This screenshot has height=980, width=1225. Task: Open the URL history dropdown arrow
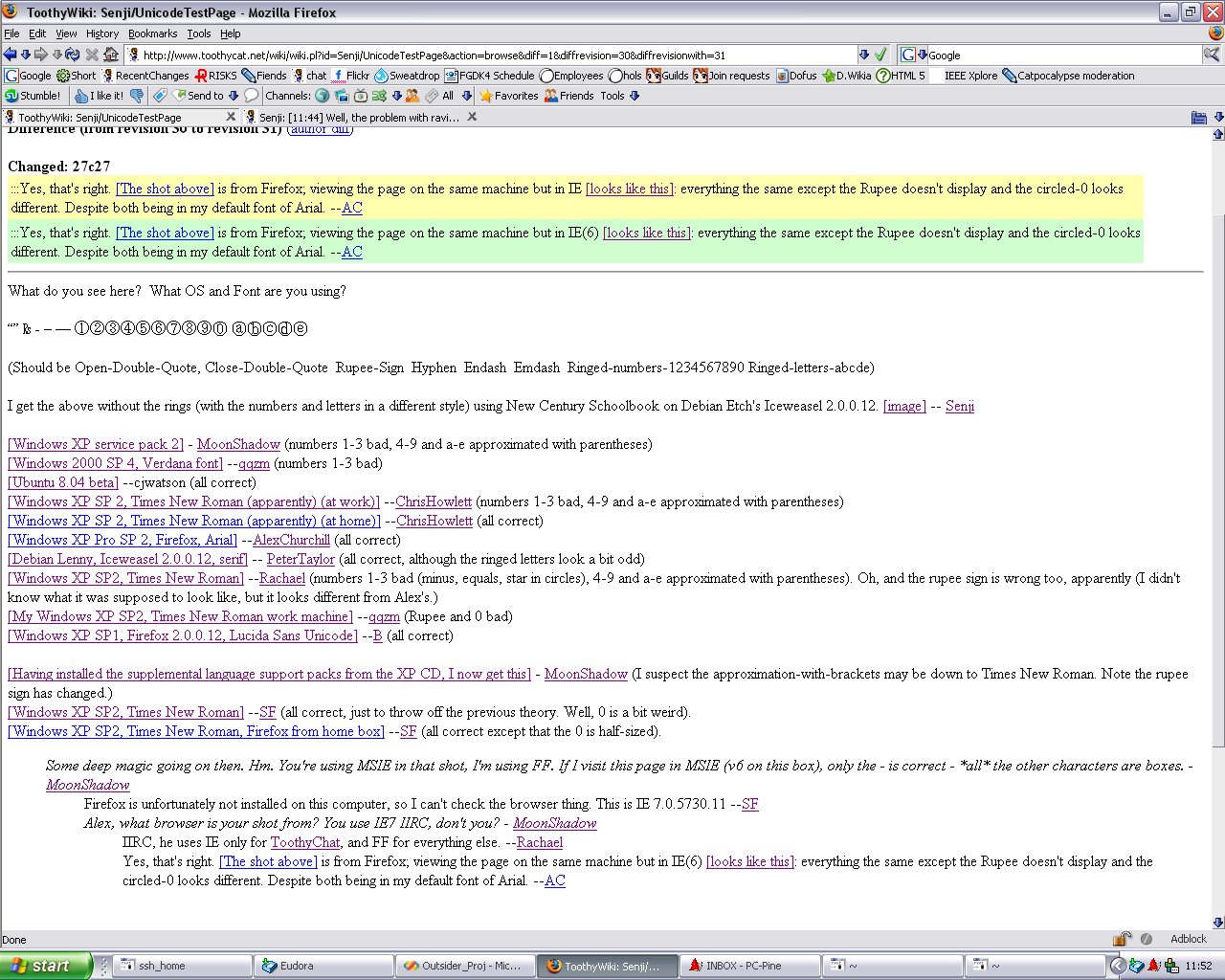[864, 55]
